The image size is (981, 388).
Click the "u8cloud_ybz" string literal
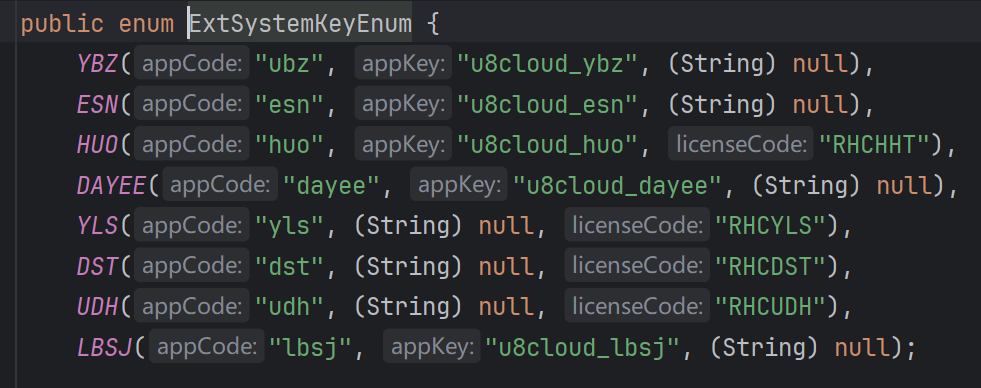click(547, 64)
